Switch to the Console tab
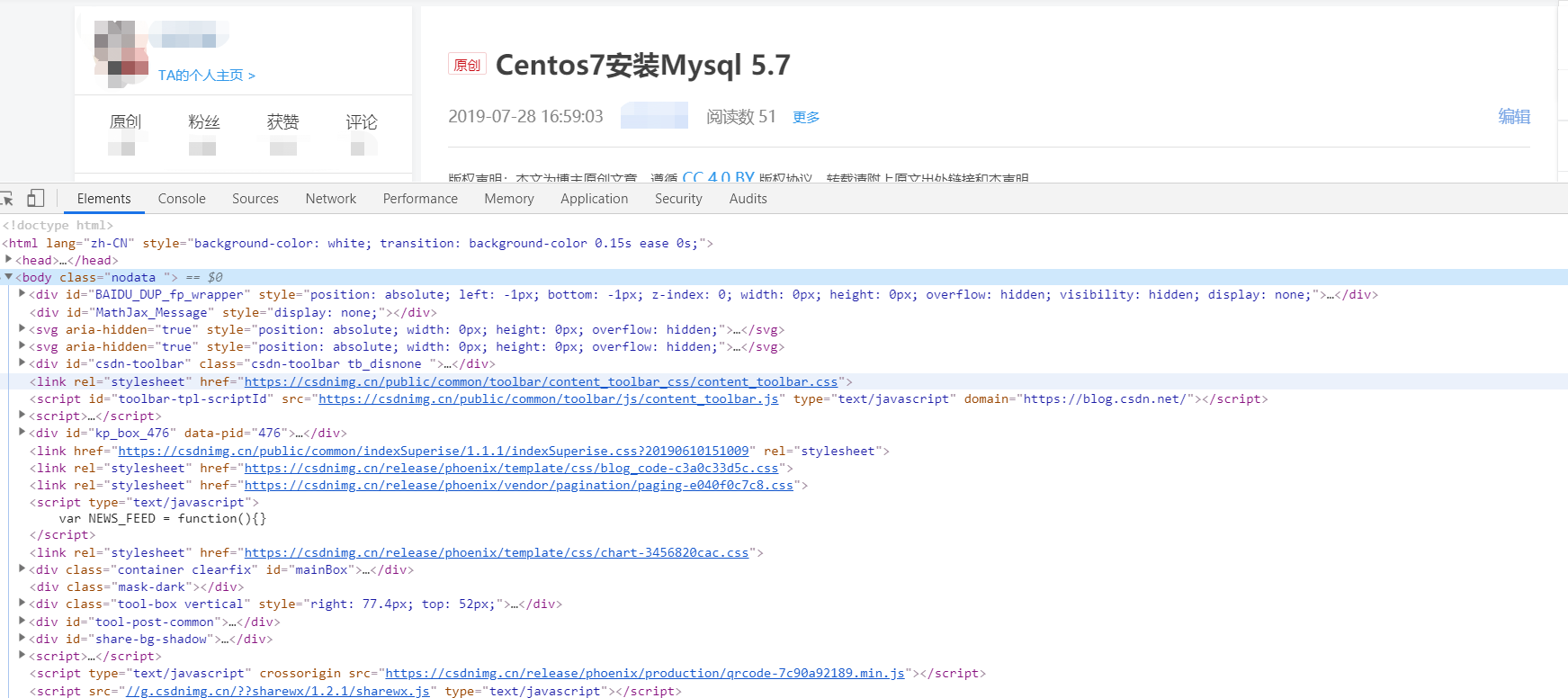Image resolution: width=1568 pixels, height=698 pixels. point(182,199)
